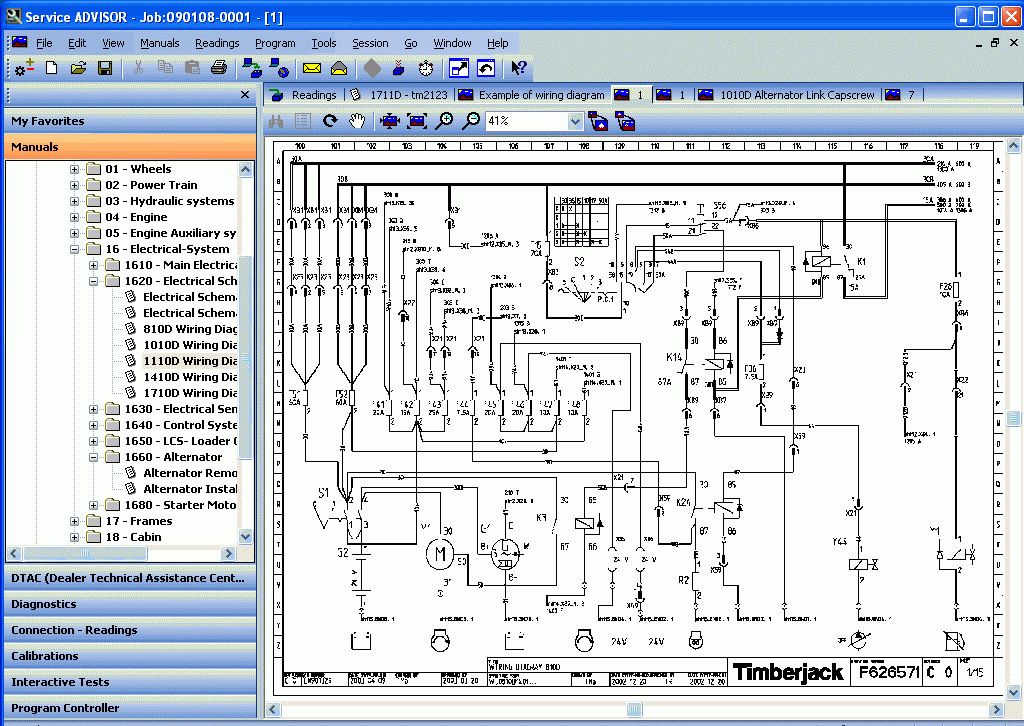Image resolution: width=1024 pixels, height=726 pixels.
Task: Select the Alternator Remove document
Action: pyautogui.click(x=190, y=473)
